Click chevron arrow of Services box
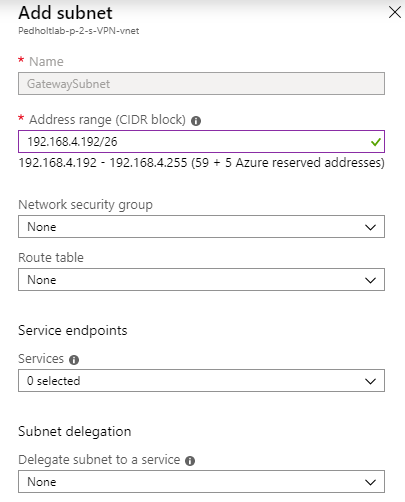This screenshot has width=405, height=502. point(370,381)
